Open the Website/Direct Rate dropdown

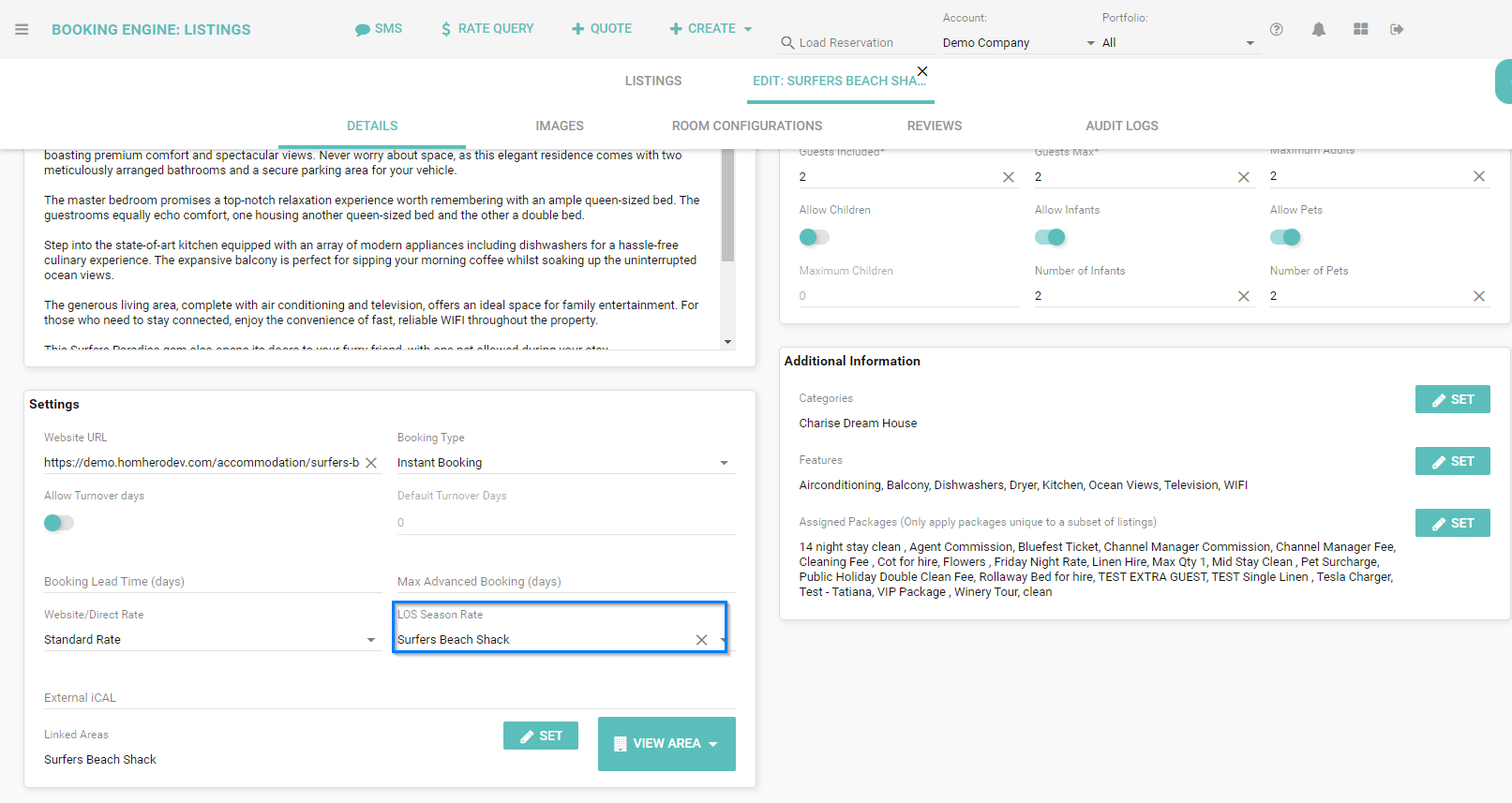pyautogui.click(x=370, y=640)
